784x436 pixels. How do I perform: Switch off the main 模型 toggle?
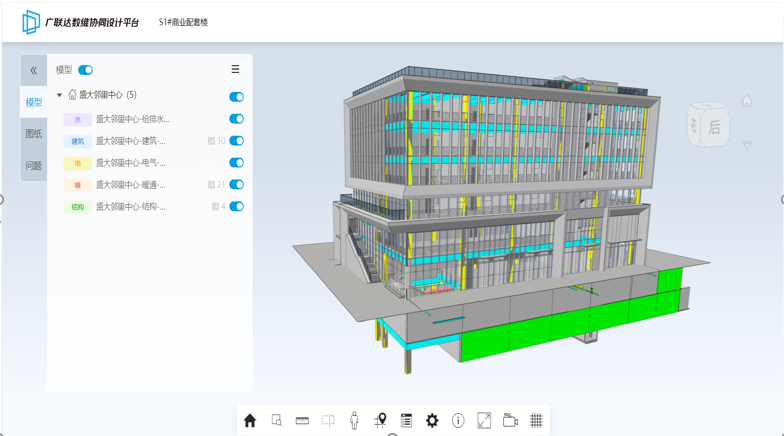[85, 70]
